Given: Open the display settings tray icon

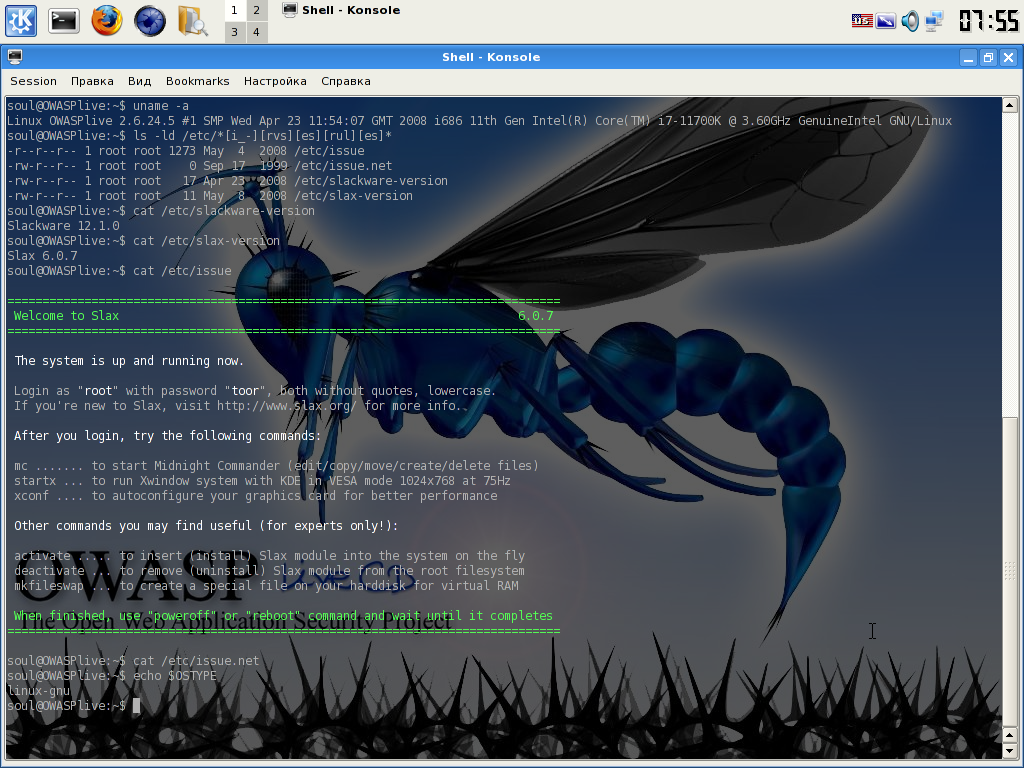Looking at the screenshot, I should 886,21.
